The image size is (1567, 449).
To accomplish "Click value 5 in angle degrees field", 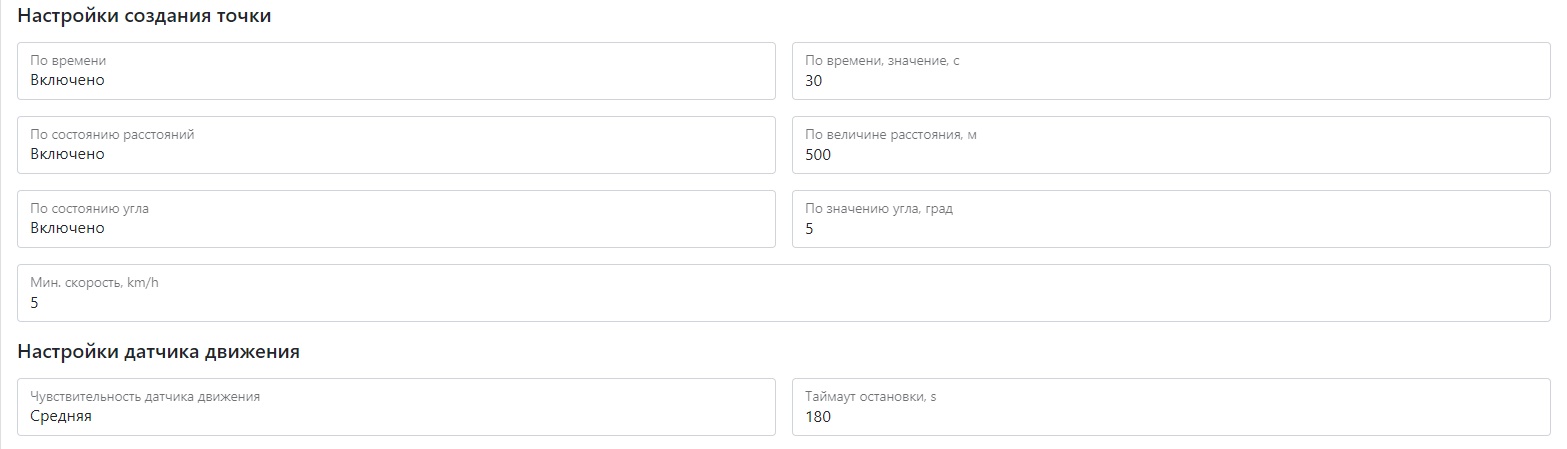I will point(809,229).
